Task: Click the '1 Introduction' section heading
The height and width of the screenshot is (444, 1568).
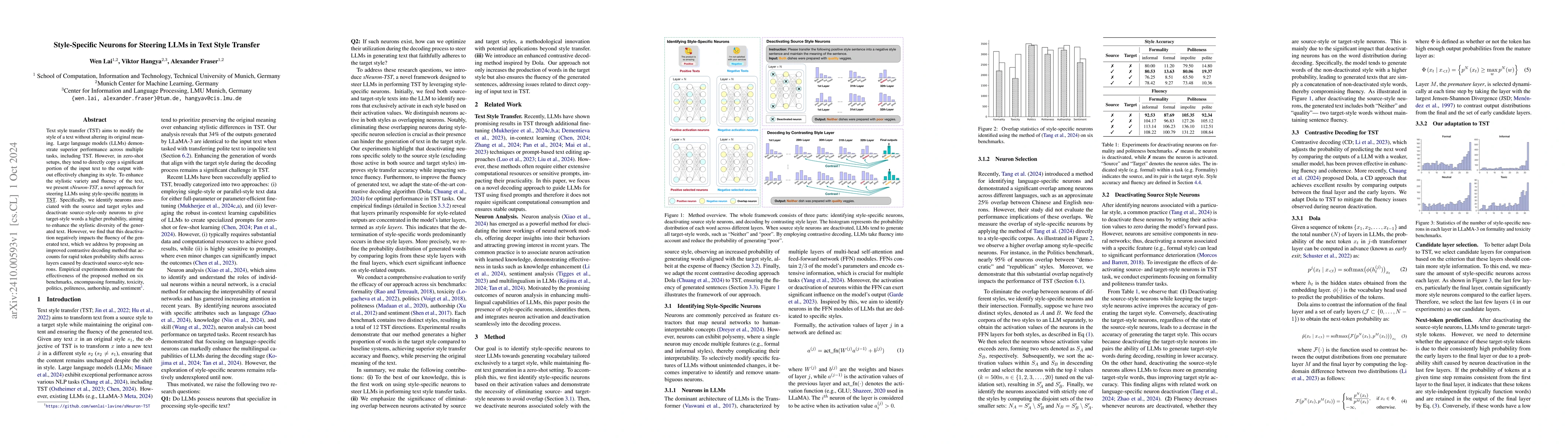Action: pyautogui.click(x=59, y=299)
